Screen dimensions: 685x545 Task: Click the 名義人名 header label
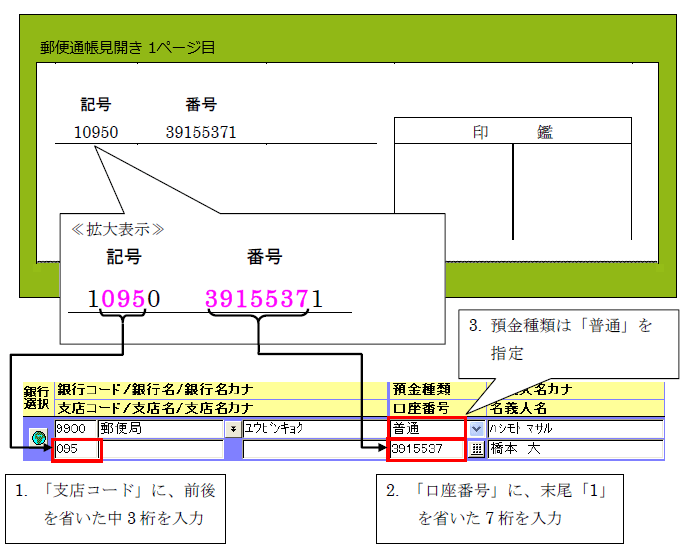point(517,407)
